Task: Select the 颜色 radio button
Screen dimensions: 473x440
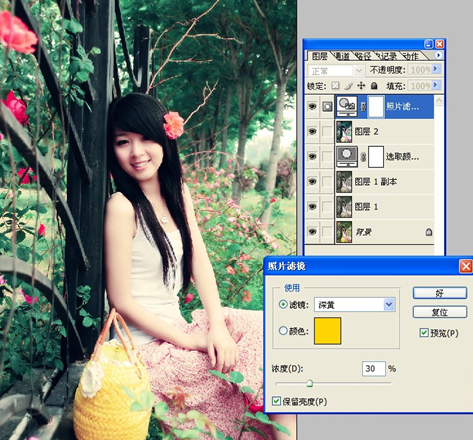Action: (x=283, y=331)
